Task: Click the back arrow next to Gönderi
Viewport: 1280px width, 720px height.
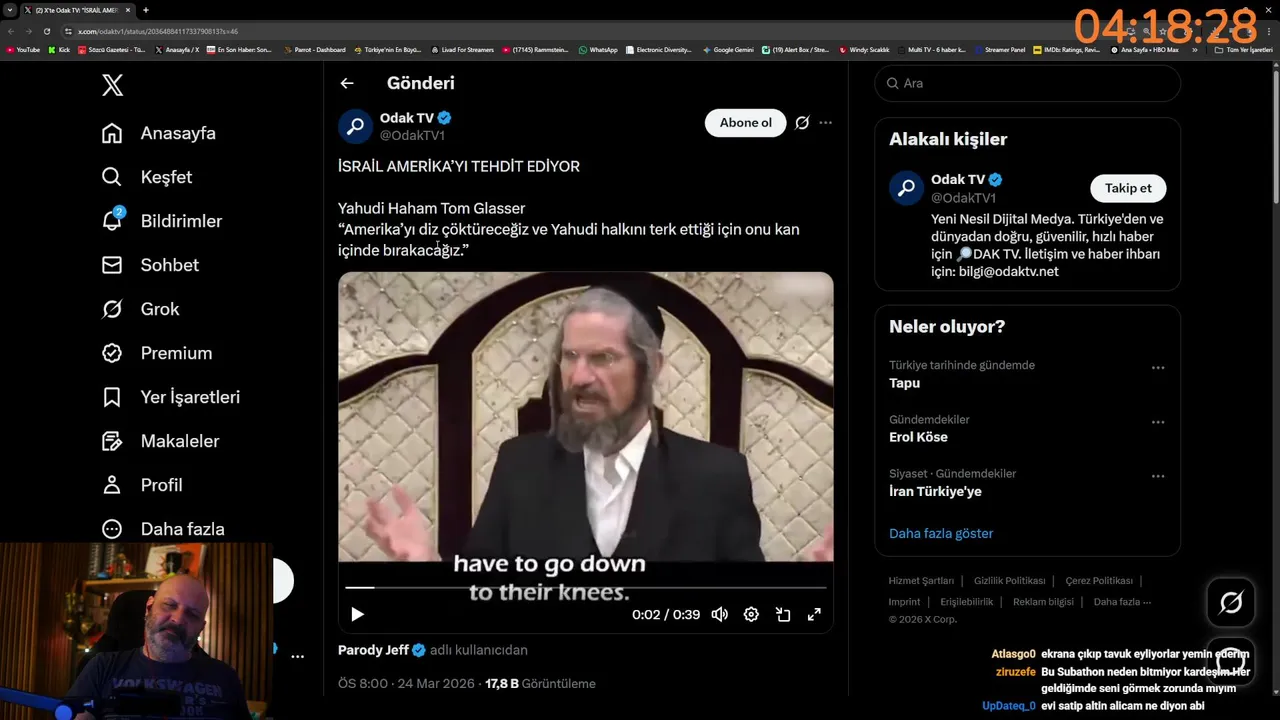Action: [347, 83]
